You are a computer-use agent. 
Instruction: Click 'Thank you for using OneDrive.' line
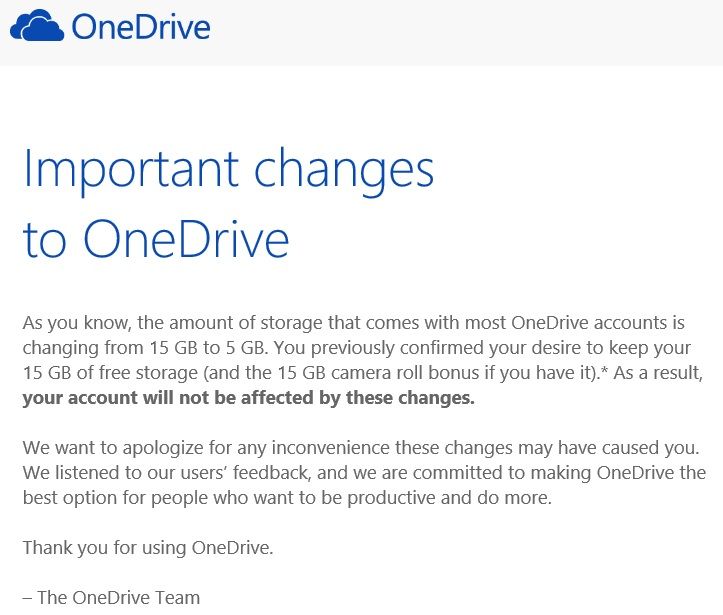[148, 548]
